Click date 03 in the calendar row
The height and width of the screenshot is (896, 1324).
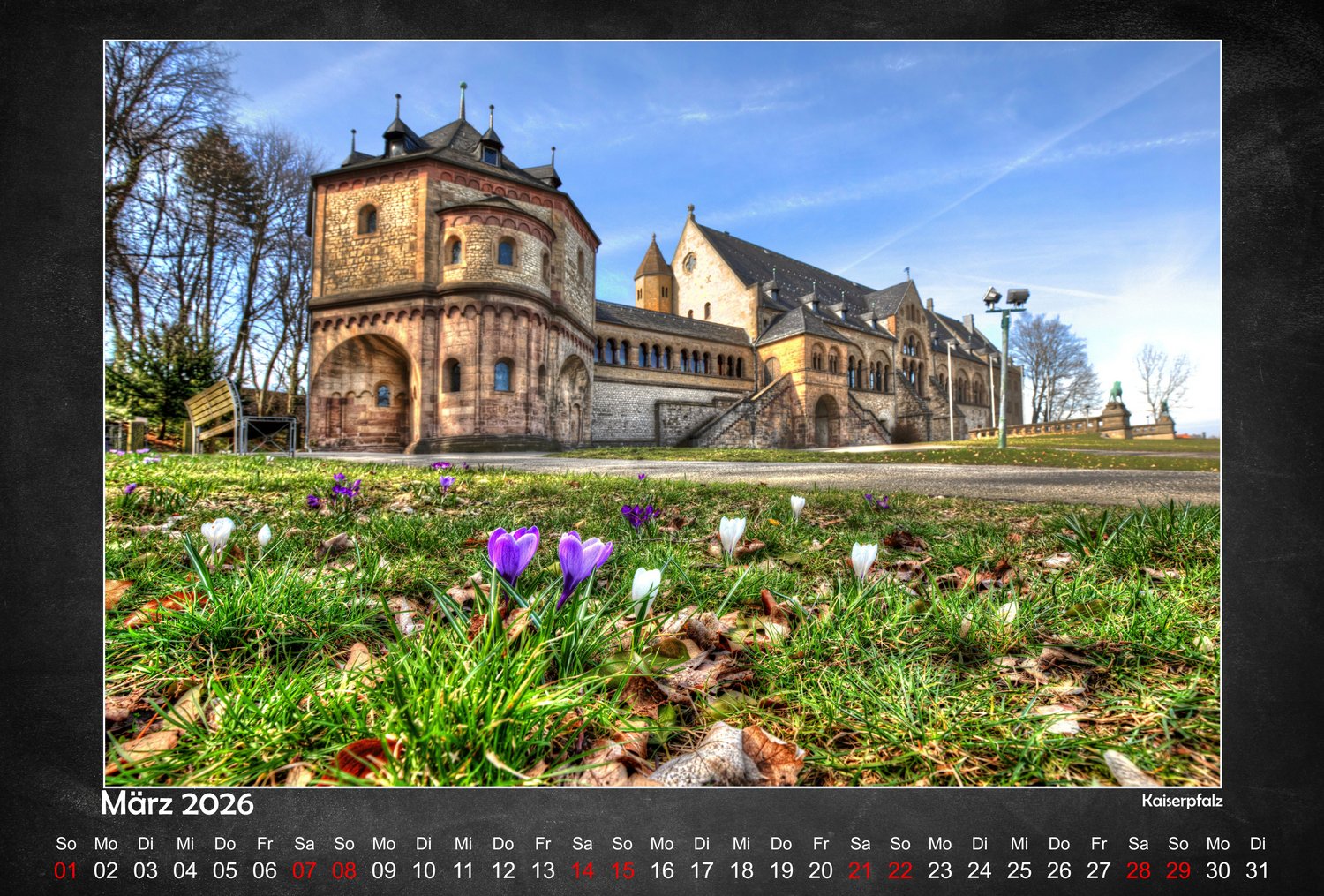[x=146, y=870]
